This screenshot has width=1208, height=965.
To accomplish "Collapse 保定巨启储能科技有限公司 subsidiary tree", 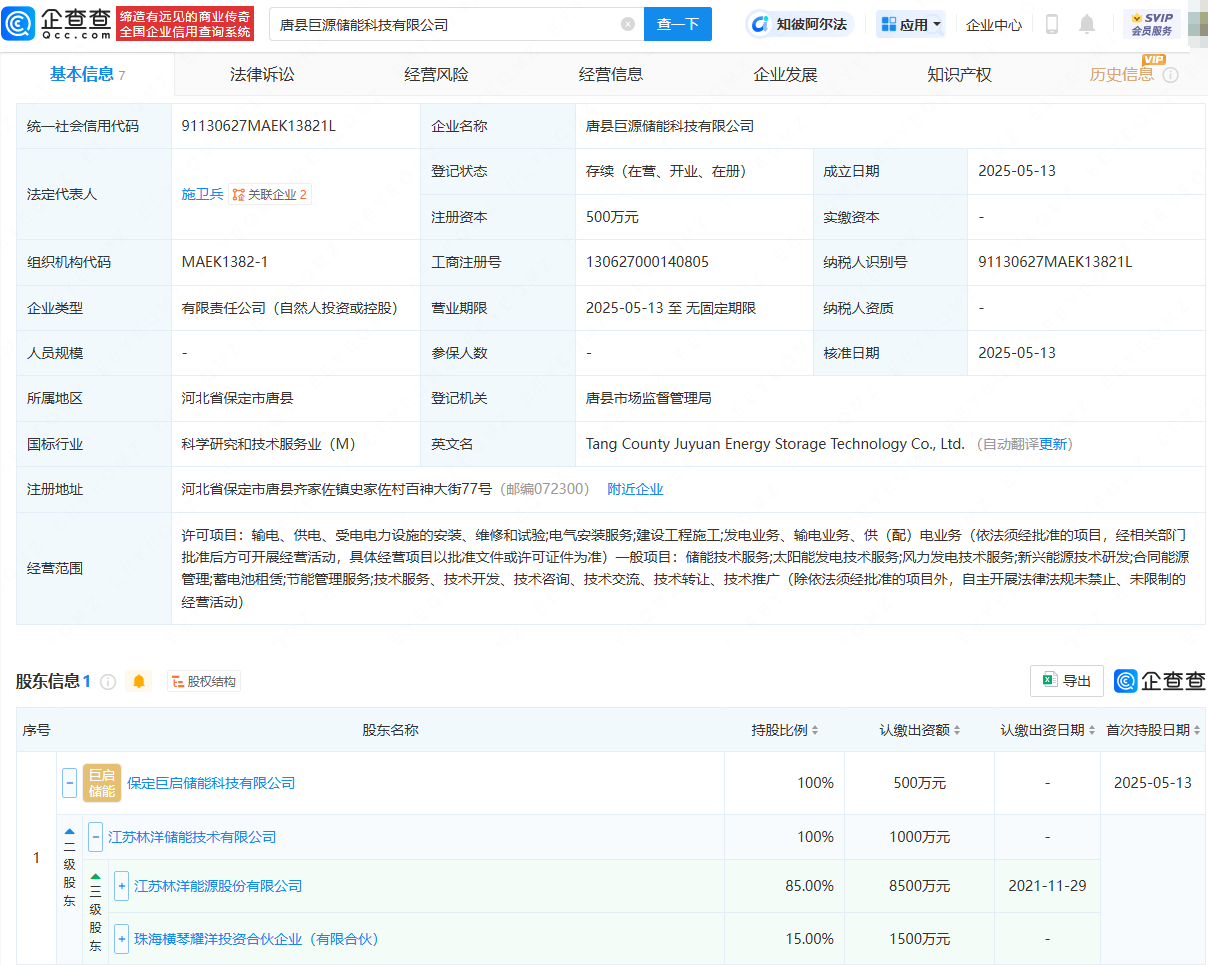I will tap(69, 783).
